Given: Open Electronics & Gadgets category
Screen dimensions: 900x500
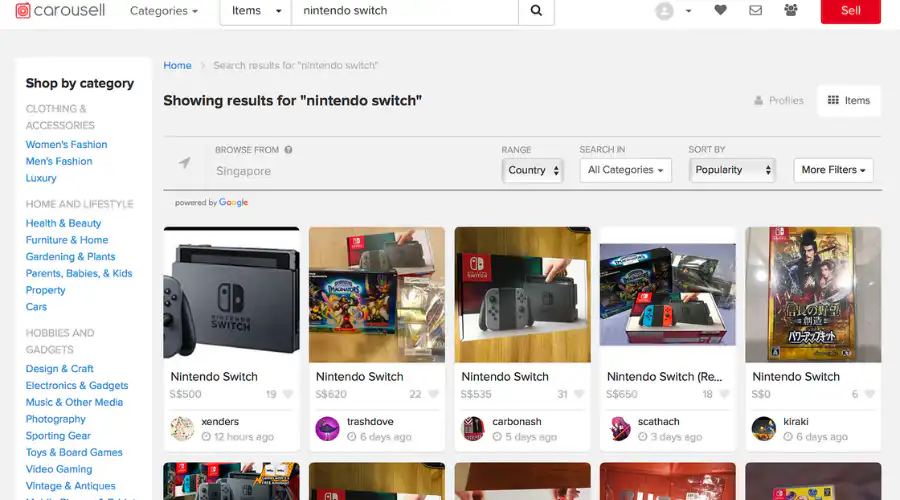Looking at the screenshot, I should [77, 385].
